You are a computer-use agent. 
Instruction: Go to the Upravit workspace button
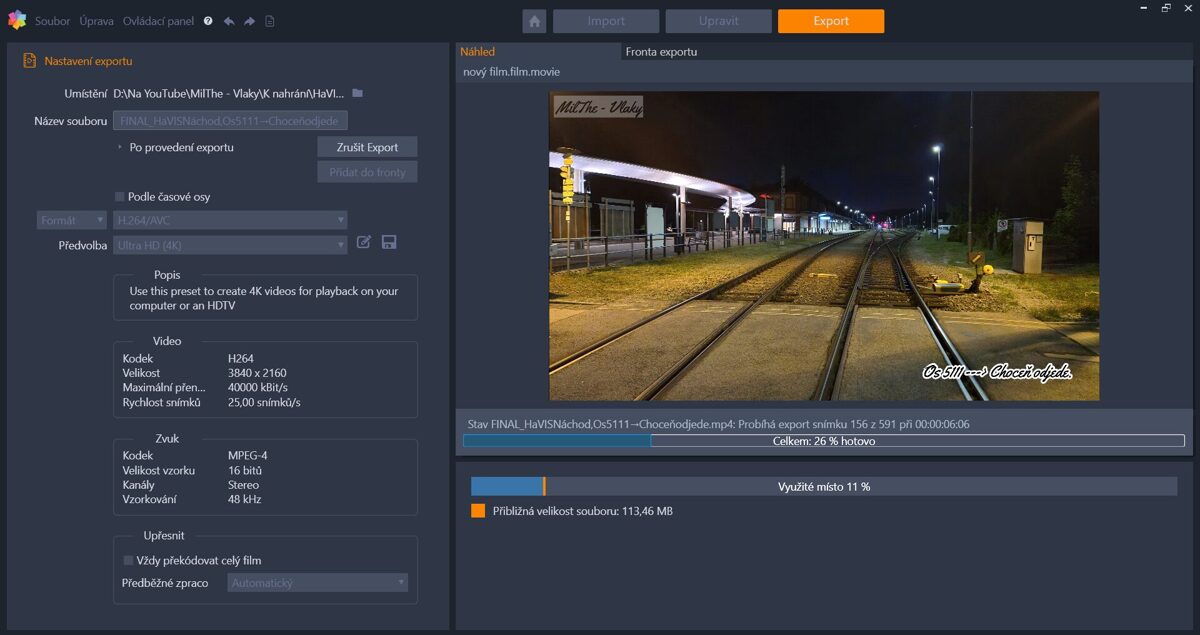coord(718,21)
